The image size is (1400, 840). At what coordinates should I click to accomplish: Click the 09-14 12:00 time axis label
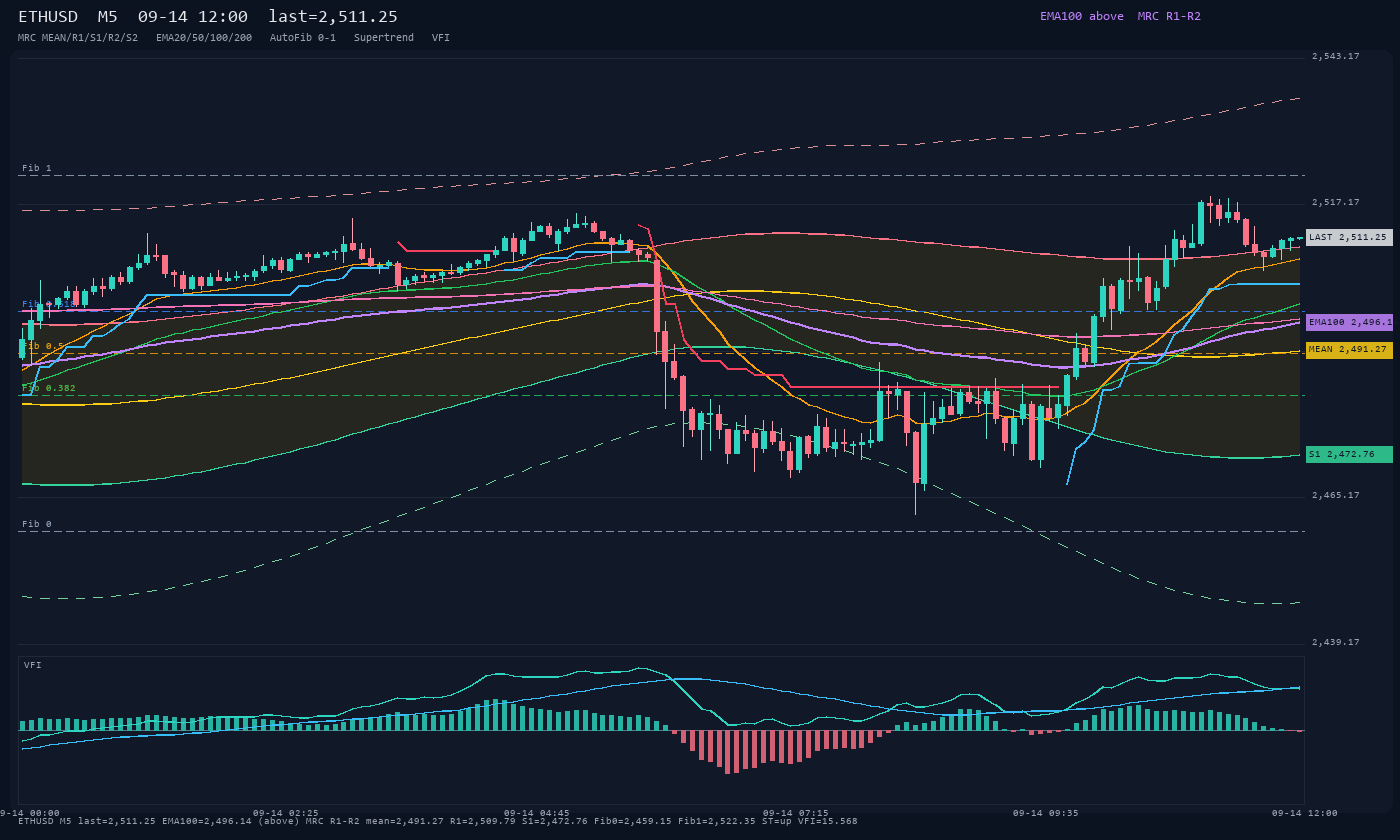coord(1304,813)
